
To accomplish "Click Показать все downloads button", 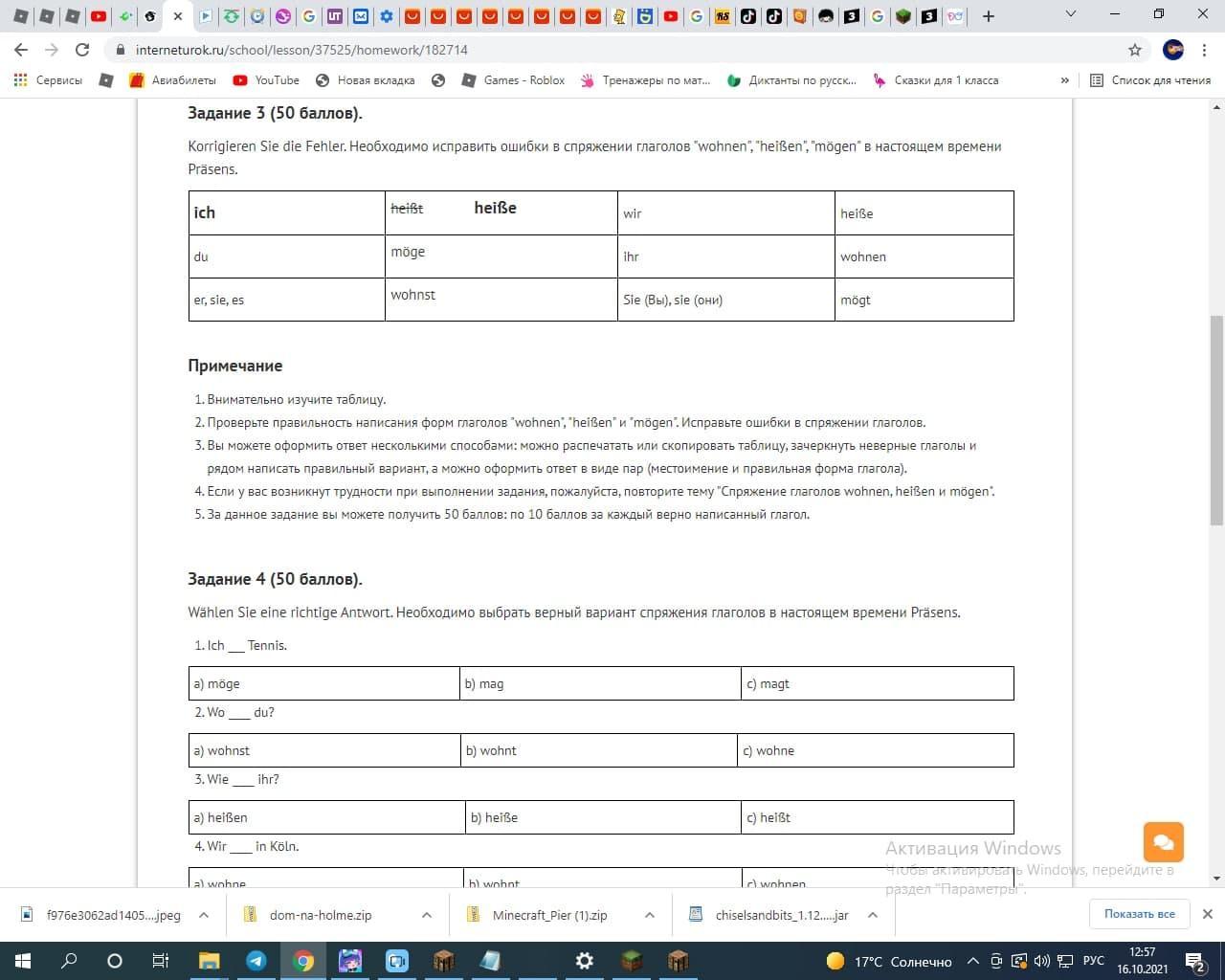I will (x=1139, y=914).
